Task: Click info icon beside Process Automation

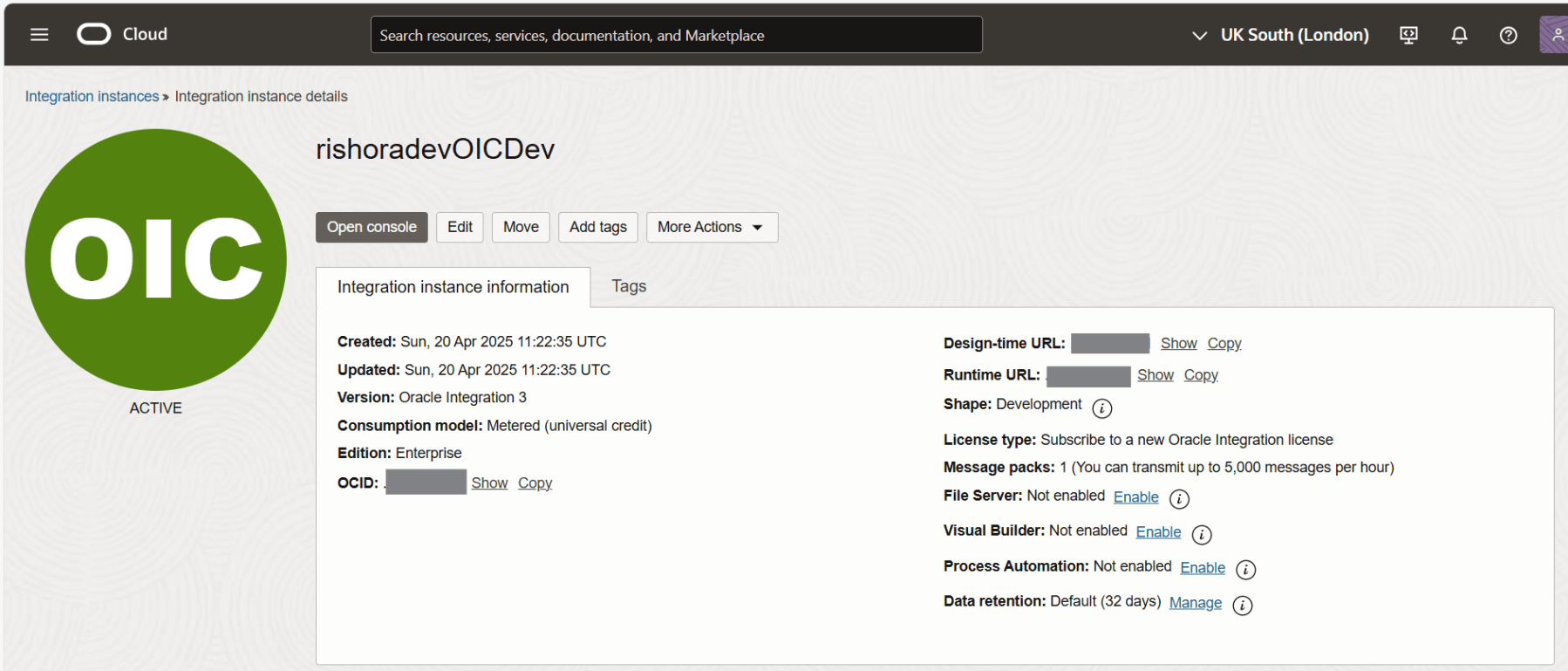Action: click(x=1246, y=570)
